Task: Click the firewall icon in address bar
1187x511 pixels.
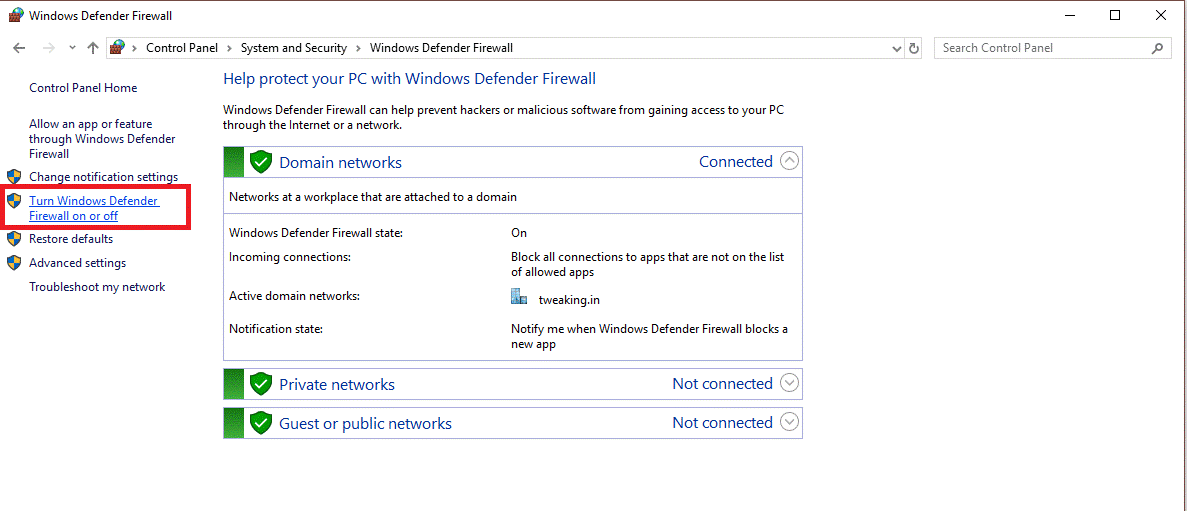Action: (x=117, y=48)
